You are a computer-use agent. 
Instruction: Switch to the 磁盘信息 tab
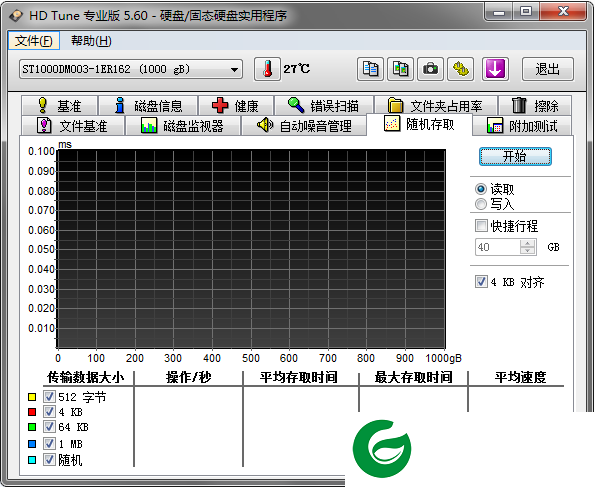pyautogui.click(x=148, y=106)
